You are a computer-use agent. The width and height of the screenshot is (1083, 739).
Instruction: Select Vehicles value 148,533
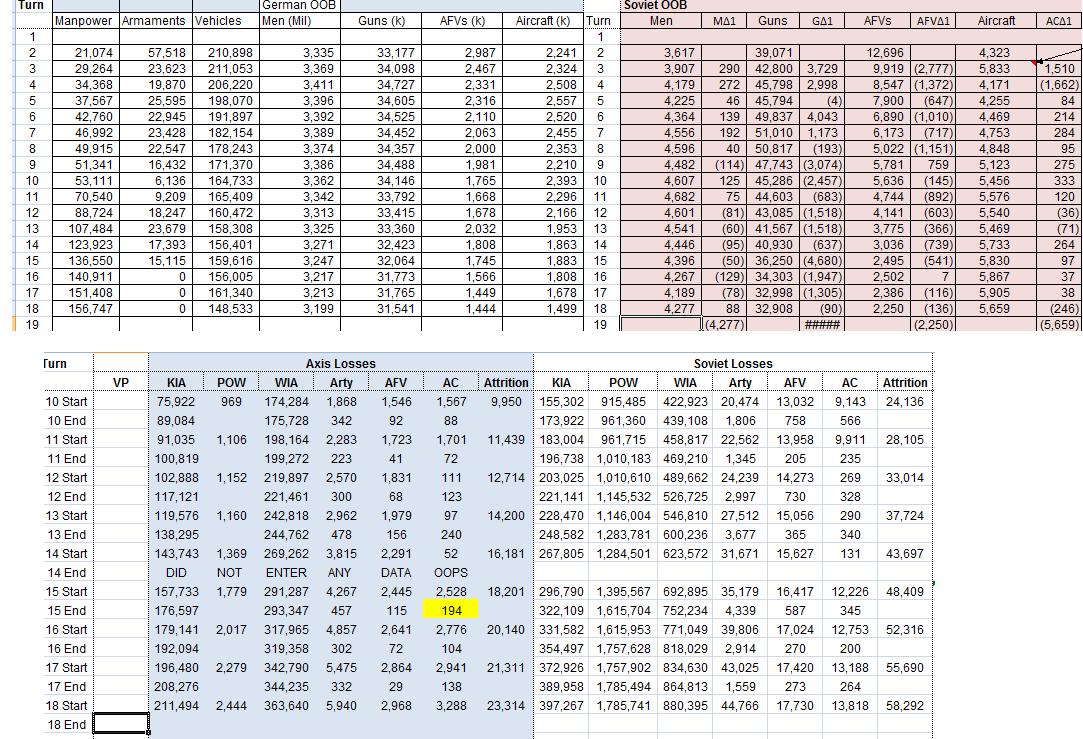(x=226, y=309)
